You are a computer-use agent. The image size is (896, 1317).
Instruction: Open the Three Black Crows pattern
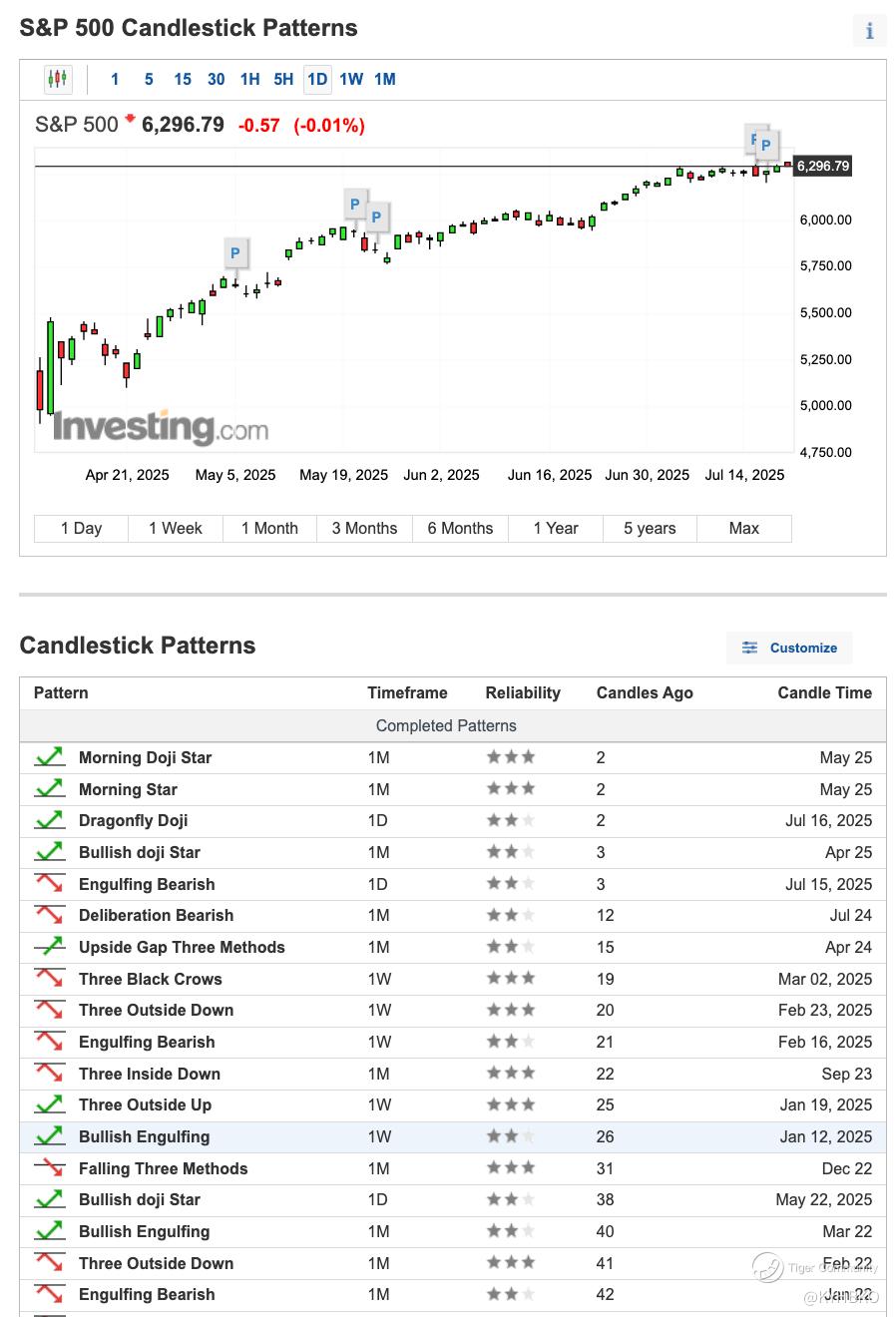(151, 979)
